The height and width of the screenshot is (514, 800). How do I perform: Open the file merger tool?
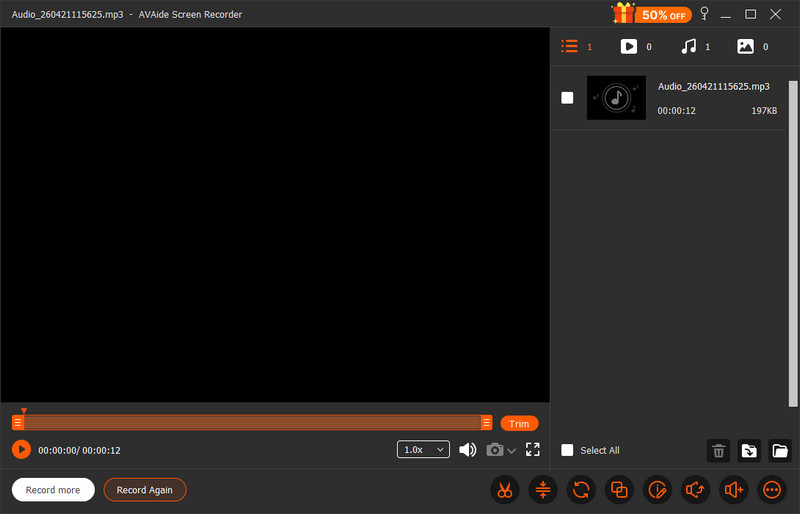point(619,490)
